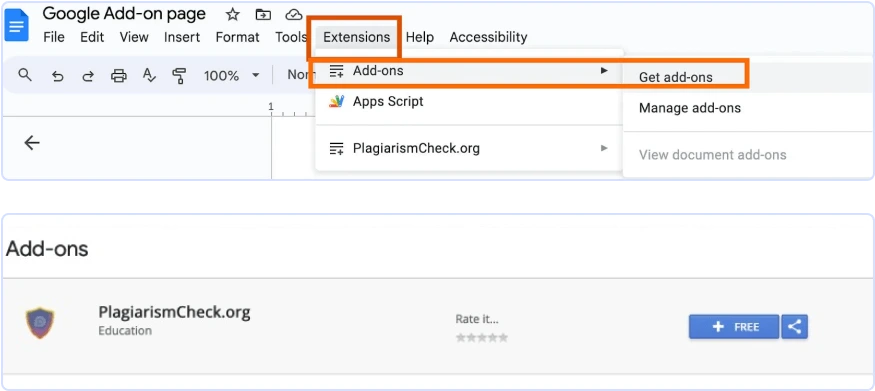Rate the add-on with stars
Screen dimensions: 875x391
click(x=482, y=337)
